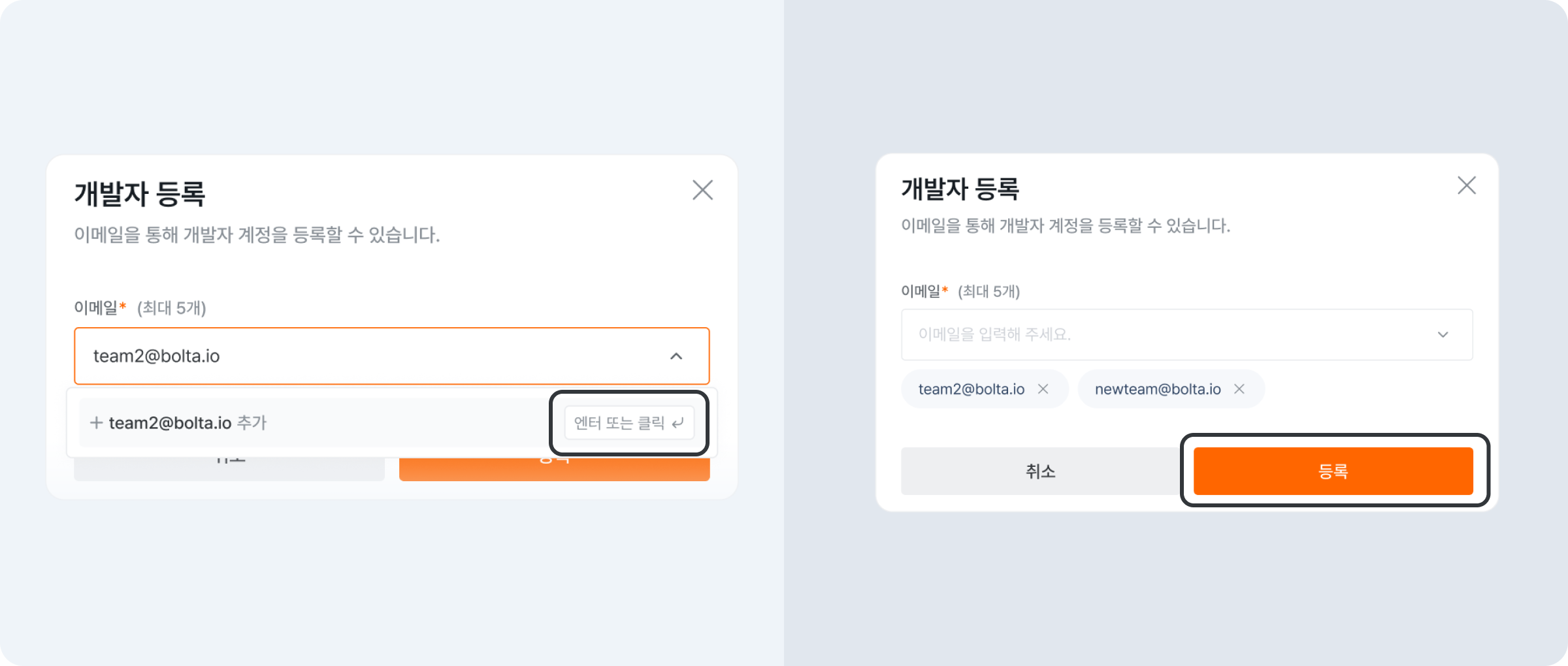
Task: Close the right 개발자 등록 dialog
Action: coord(1467,185)
